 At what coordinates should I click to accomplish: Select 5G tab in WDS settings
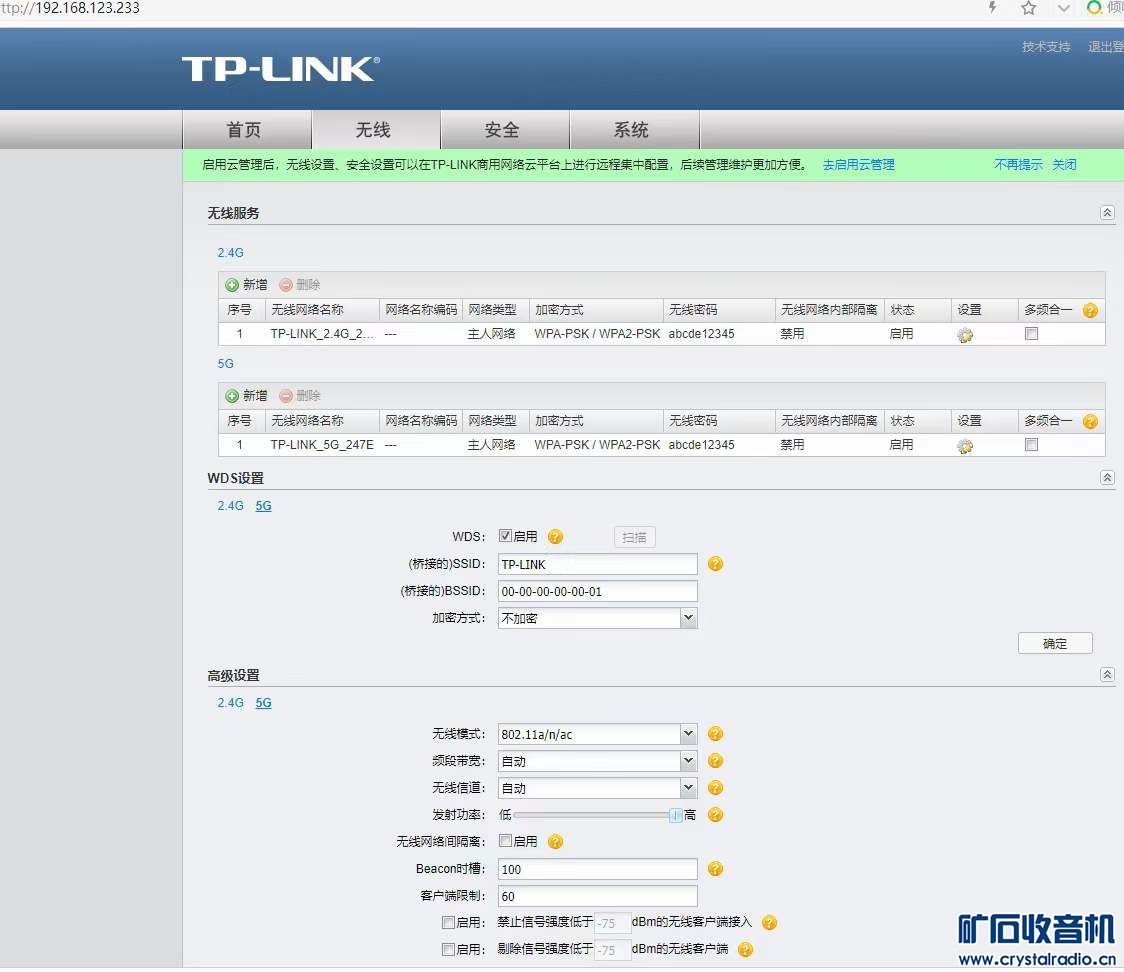(x=264, y=506)
